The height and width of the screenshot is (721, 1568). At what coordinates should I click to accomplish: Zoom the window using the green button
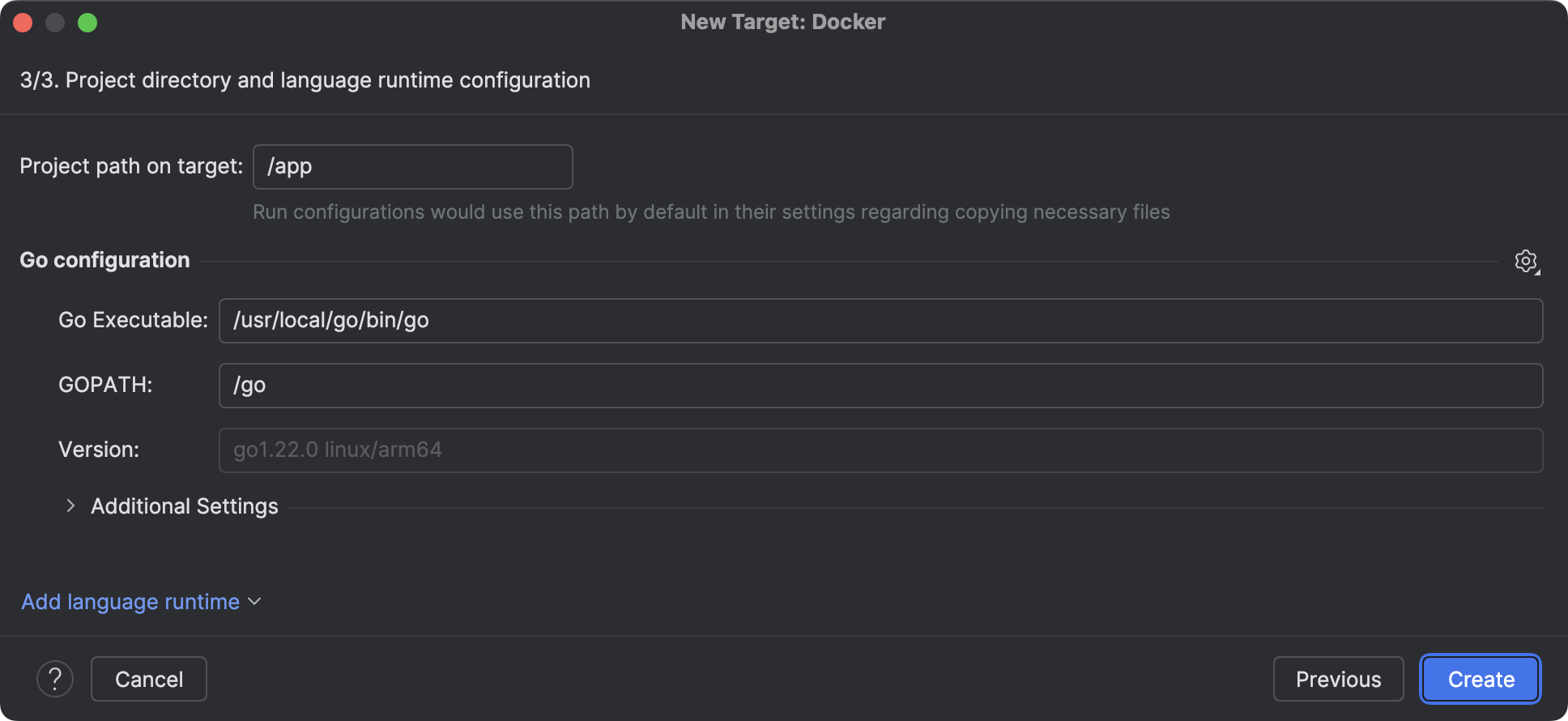pyautogui.click(x=87, y=23)
